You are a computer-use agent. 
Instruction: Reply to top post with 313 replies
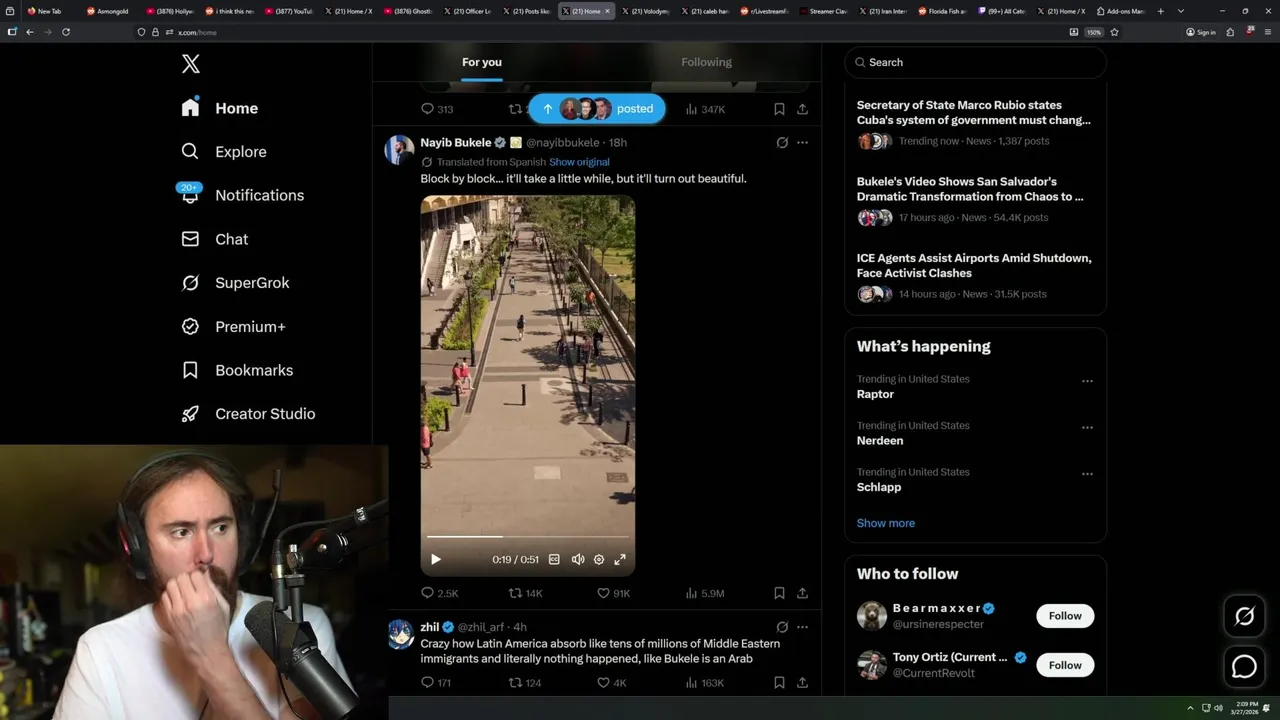click(x=437, y=109)
